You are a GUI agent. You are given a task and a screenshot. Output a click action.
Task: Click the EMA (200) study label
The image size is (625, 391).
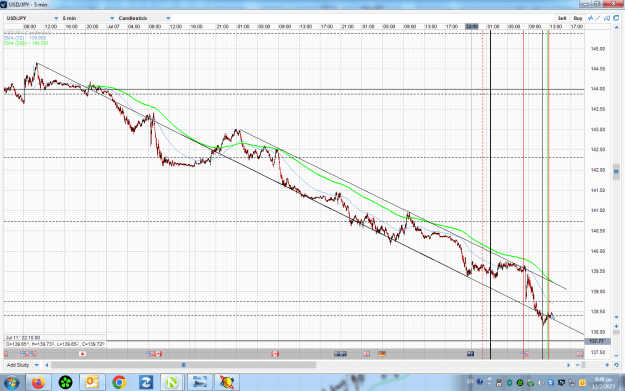click(x=26, y=43)
